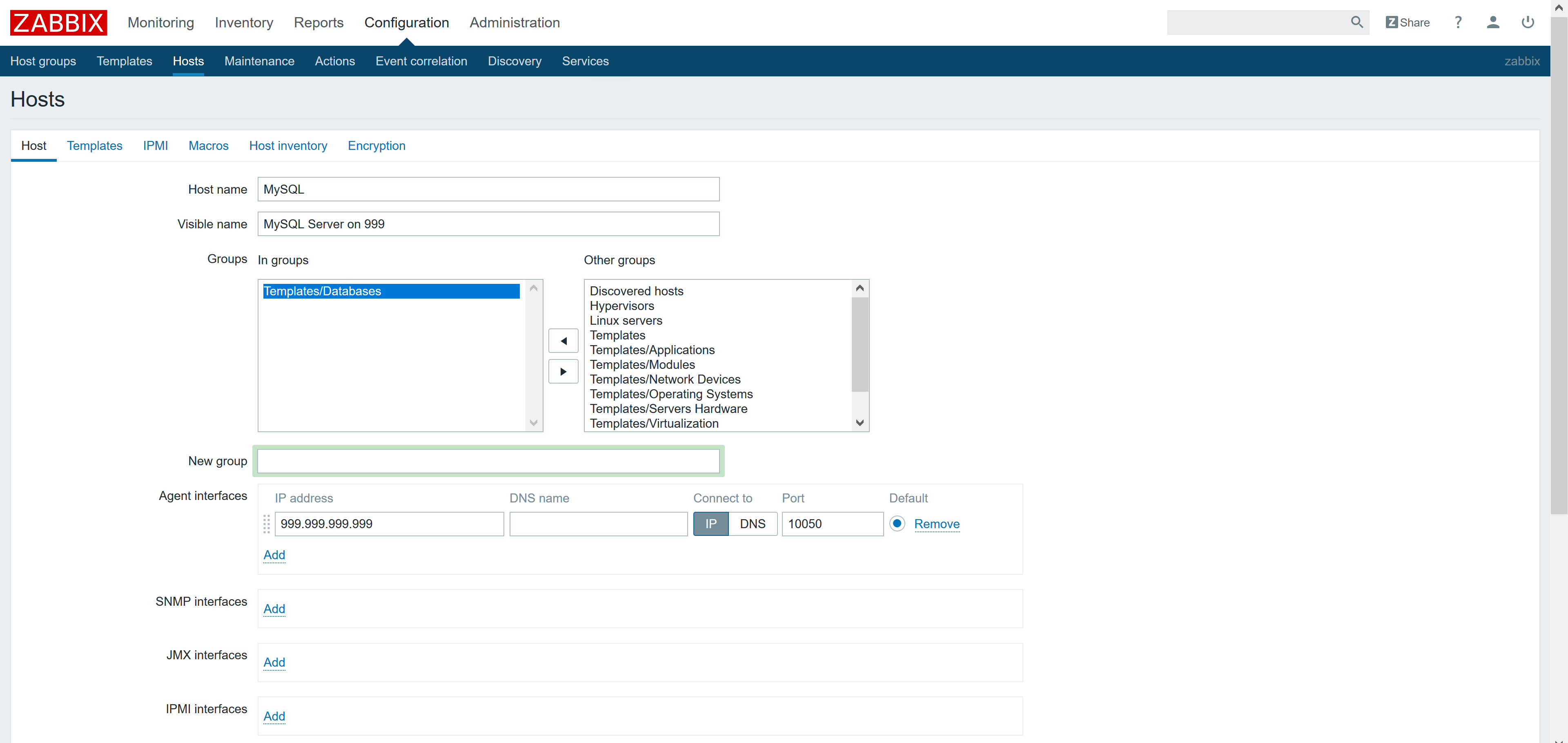The image size is (1568, 743).
Task: Switch to the Macros tab
Action: (208, 145)
